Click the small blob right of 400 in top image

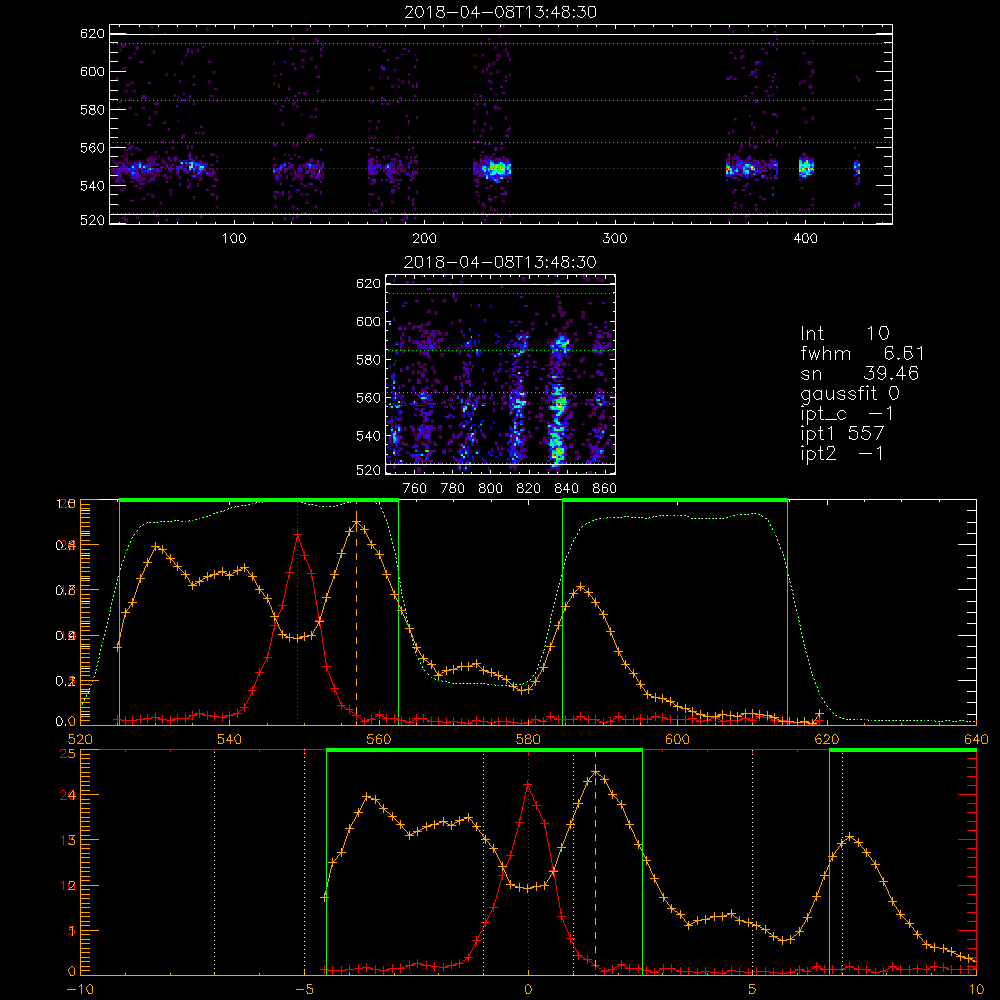[x=857, y=168]
